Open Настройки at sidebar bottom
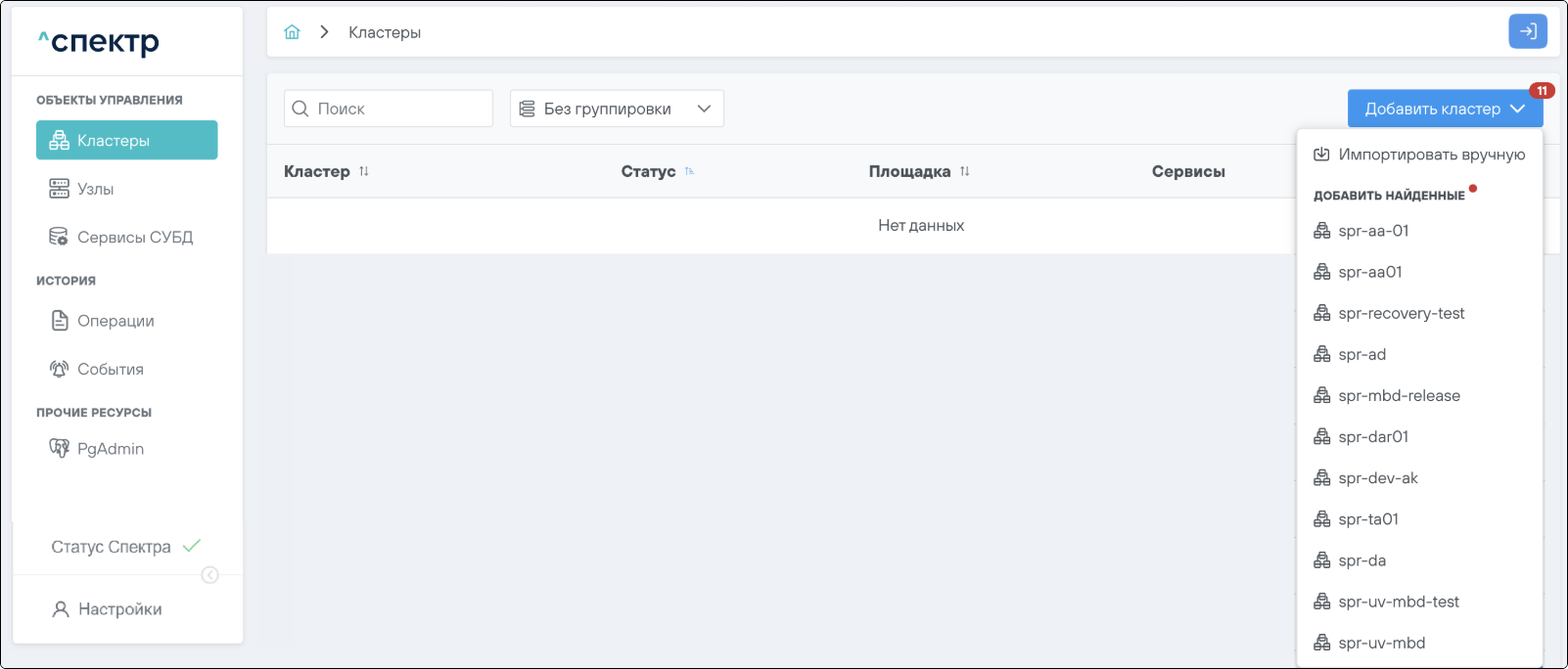 (119, 609)
